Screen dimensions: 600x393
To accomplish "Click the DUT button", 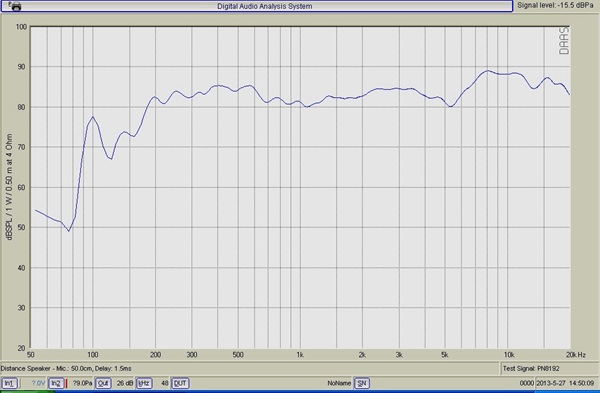I will [x=180, y=383].
